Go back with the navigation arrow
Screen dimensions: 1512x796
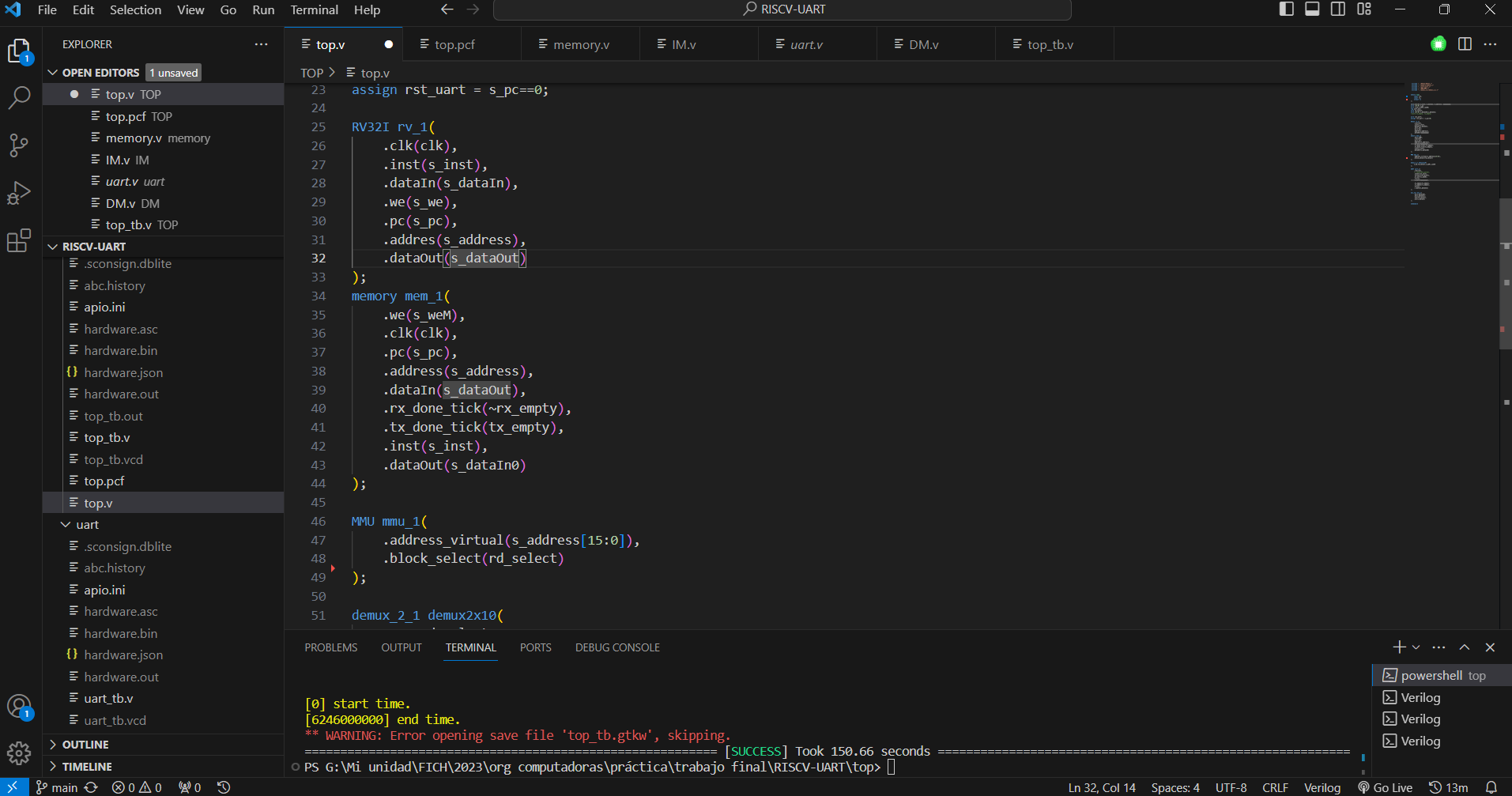[447, 9]
